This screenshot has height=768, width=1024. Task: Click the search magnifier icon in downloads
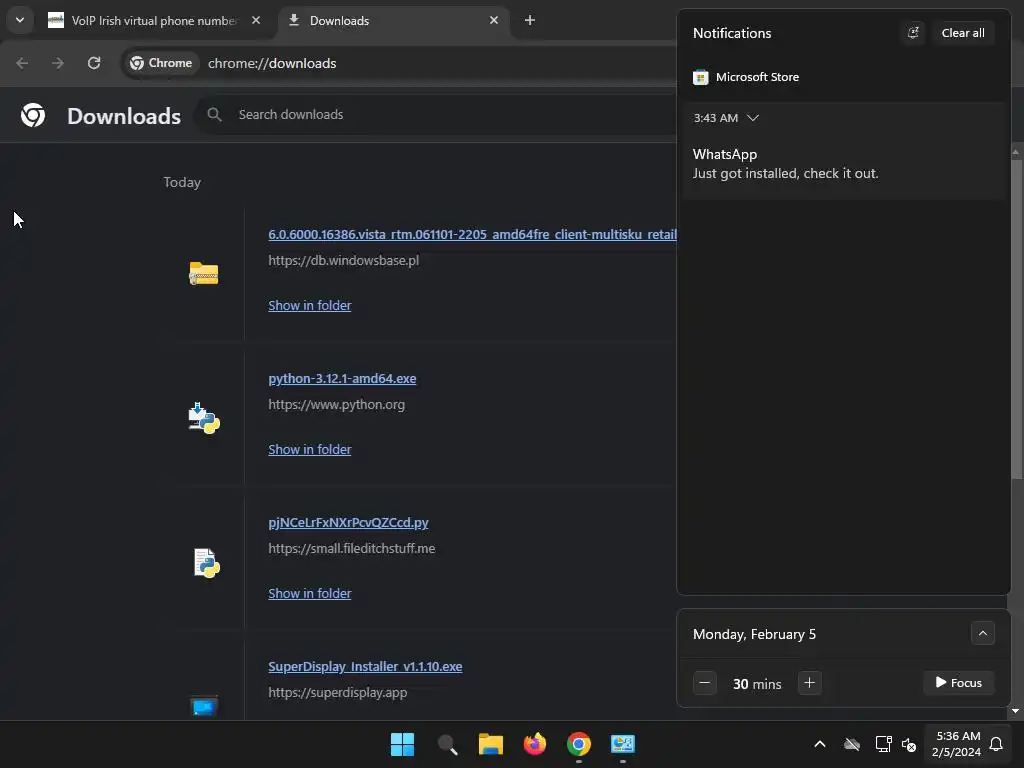(214, 114)
